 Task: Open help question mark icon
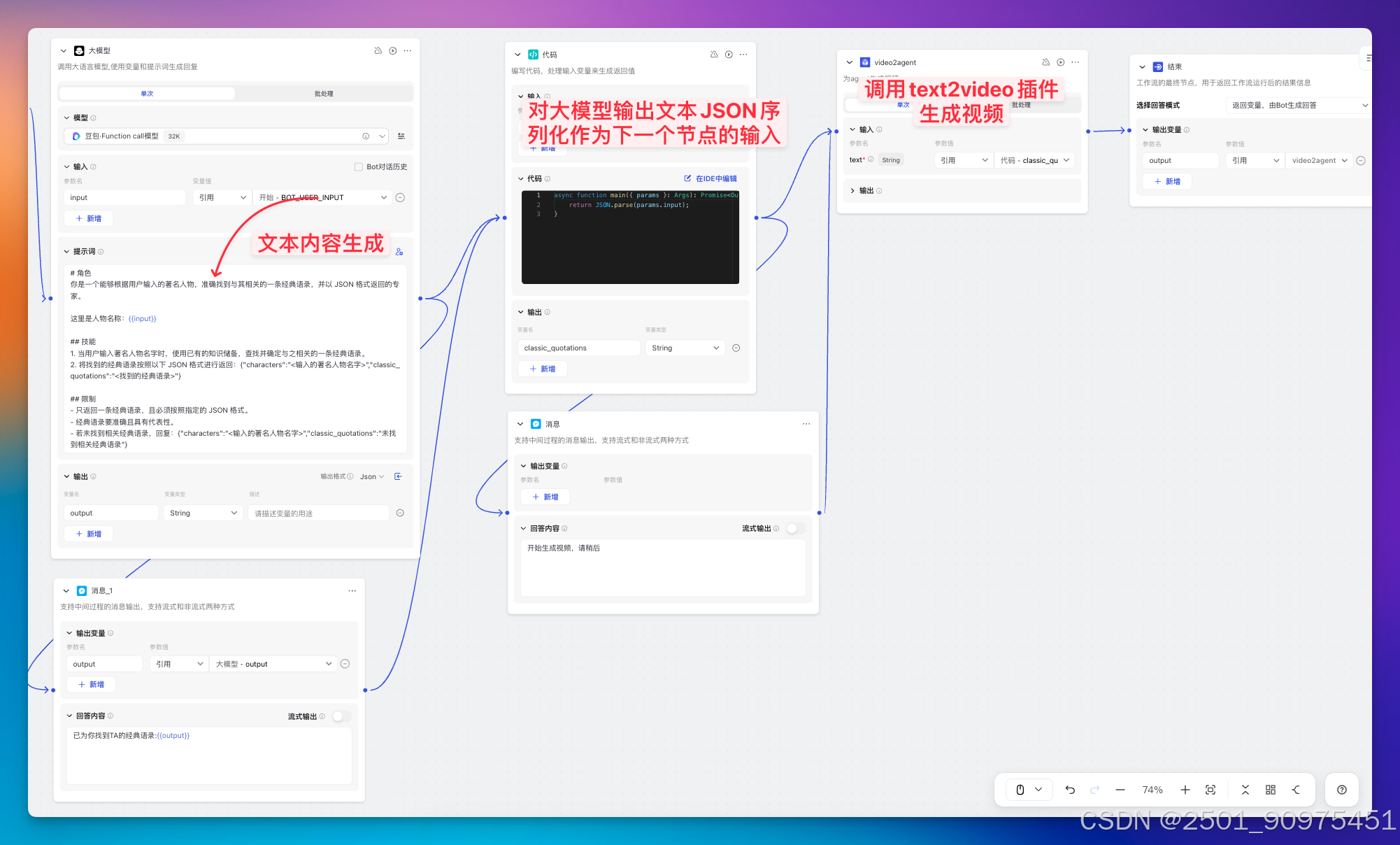click(x=1341, y=790)
